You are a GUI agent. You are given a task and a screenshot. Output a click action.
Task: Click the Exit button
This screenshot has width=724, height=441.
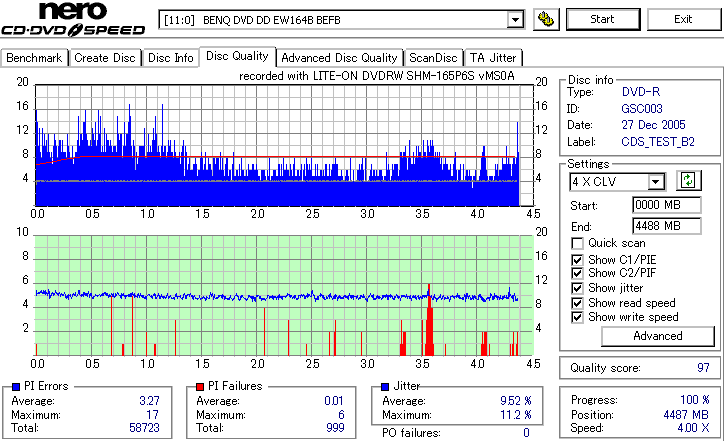(x=683, y=19)
